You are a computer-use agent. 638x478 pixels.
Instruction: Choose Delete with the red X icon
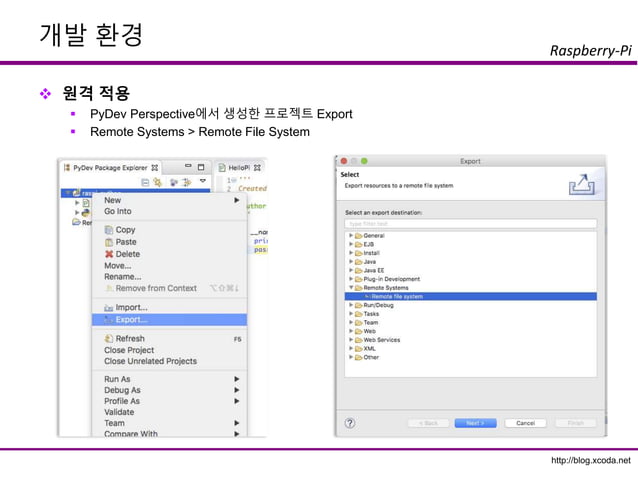[x=169, y=254]
